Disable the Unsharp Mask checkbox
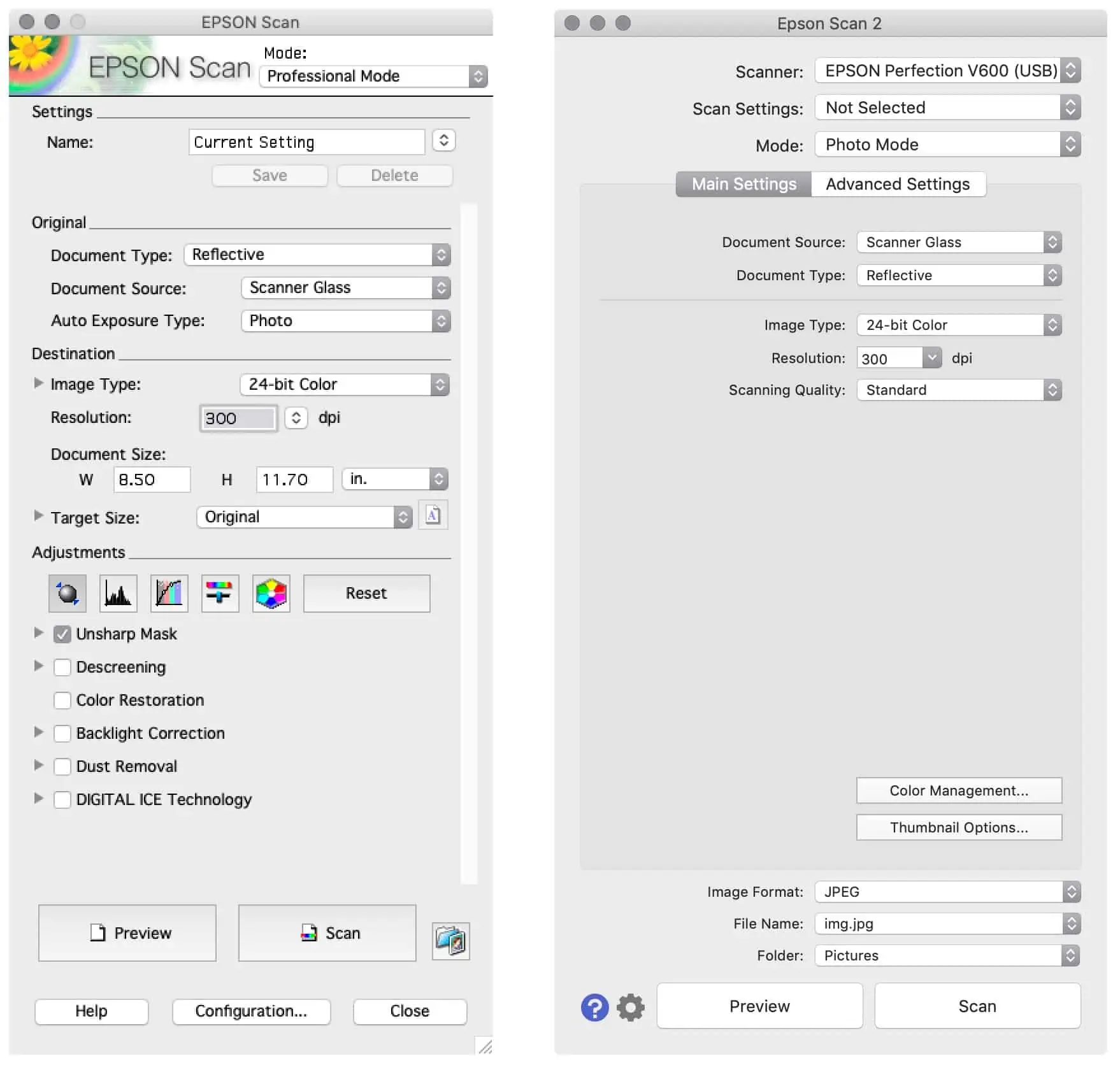The width and height of the screenshot is (1120, 1070). click(x=62, y=634)
